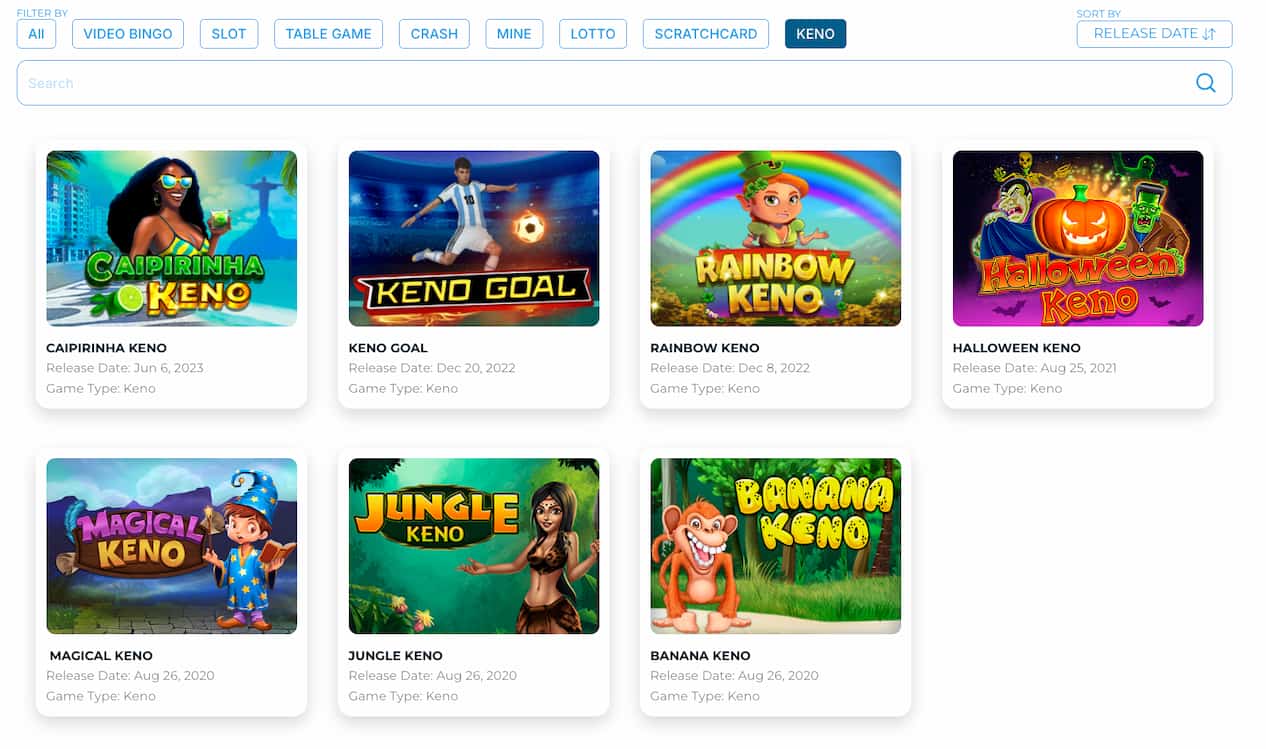Open Magical Keno game image
This screenshot has height=749, width=1266.
point(172,546)
